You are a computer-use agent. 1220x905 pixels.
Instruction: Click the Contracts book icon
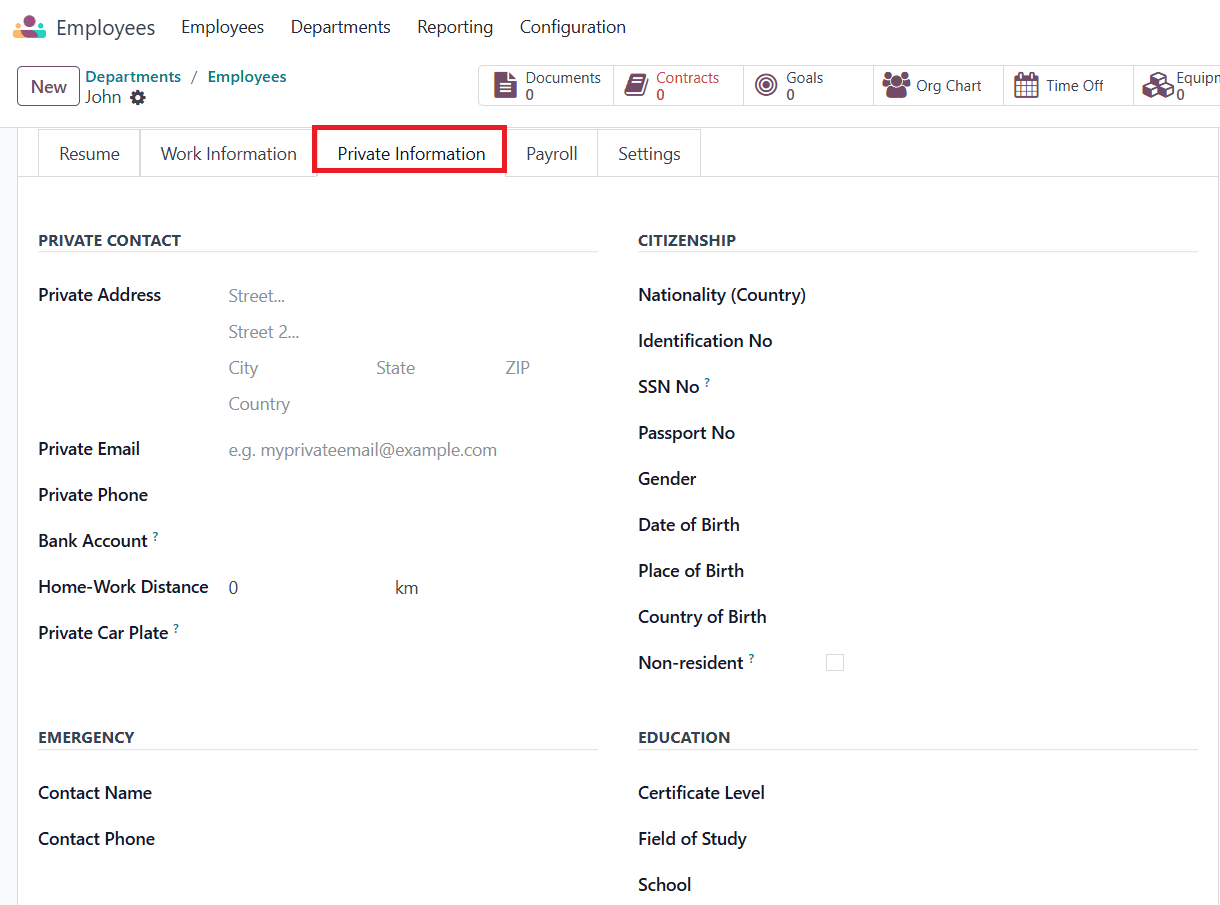click(x=635, y=86)
